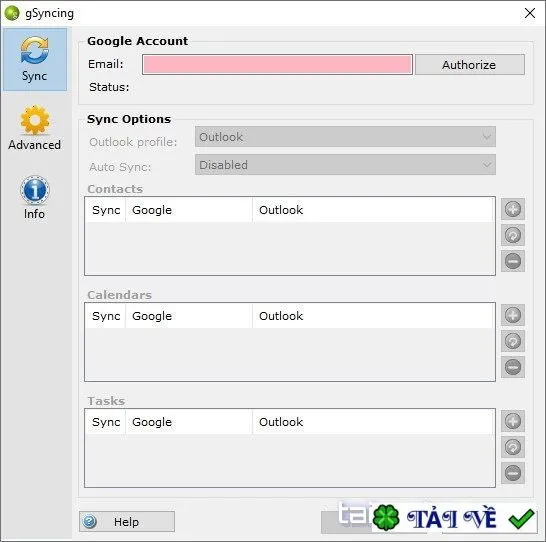Screen dimensions: 546x542
Task: Open the Auto Sync dropdown
Action: 345,165
